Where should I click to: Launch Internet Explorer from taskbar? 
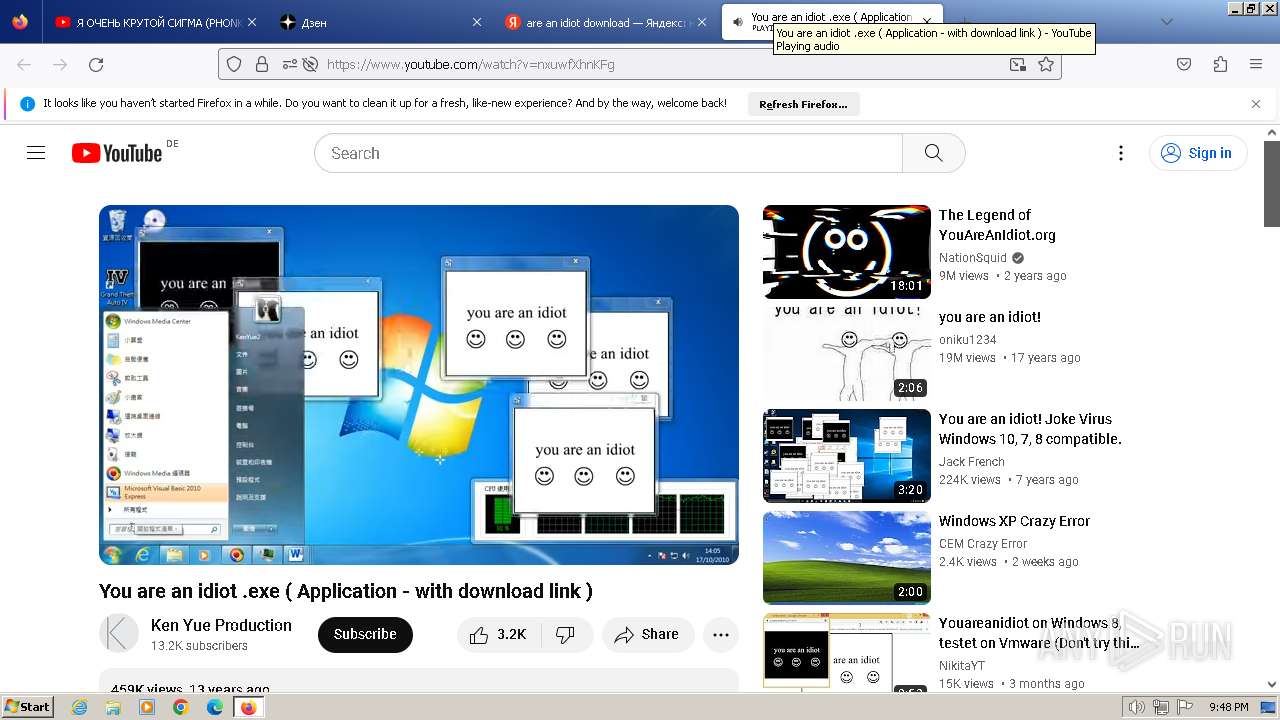[80, 707]
